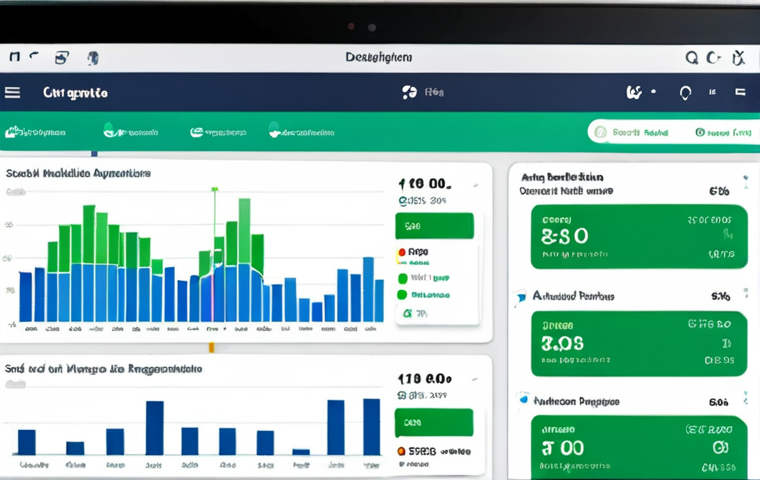Click the orange marker between the two chart cards

click(x=211, y=347)
